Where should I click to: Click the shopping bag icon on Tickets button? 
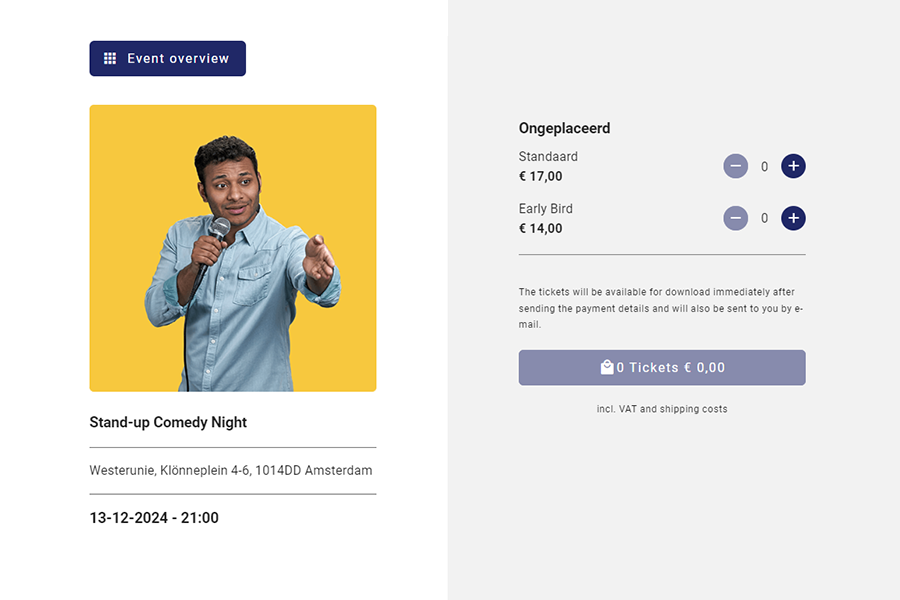(x=606, y=367)
